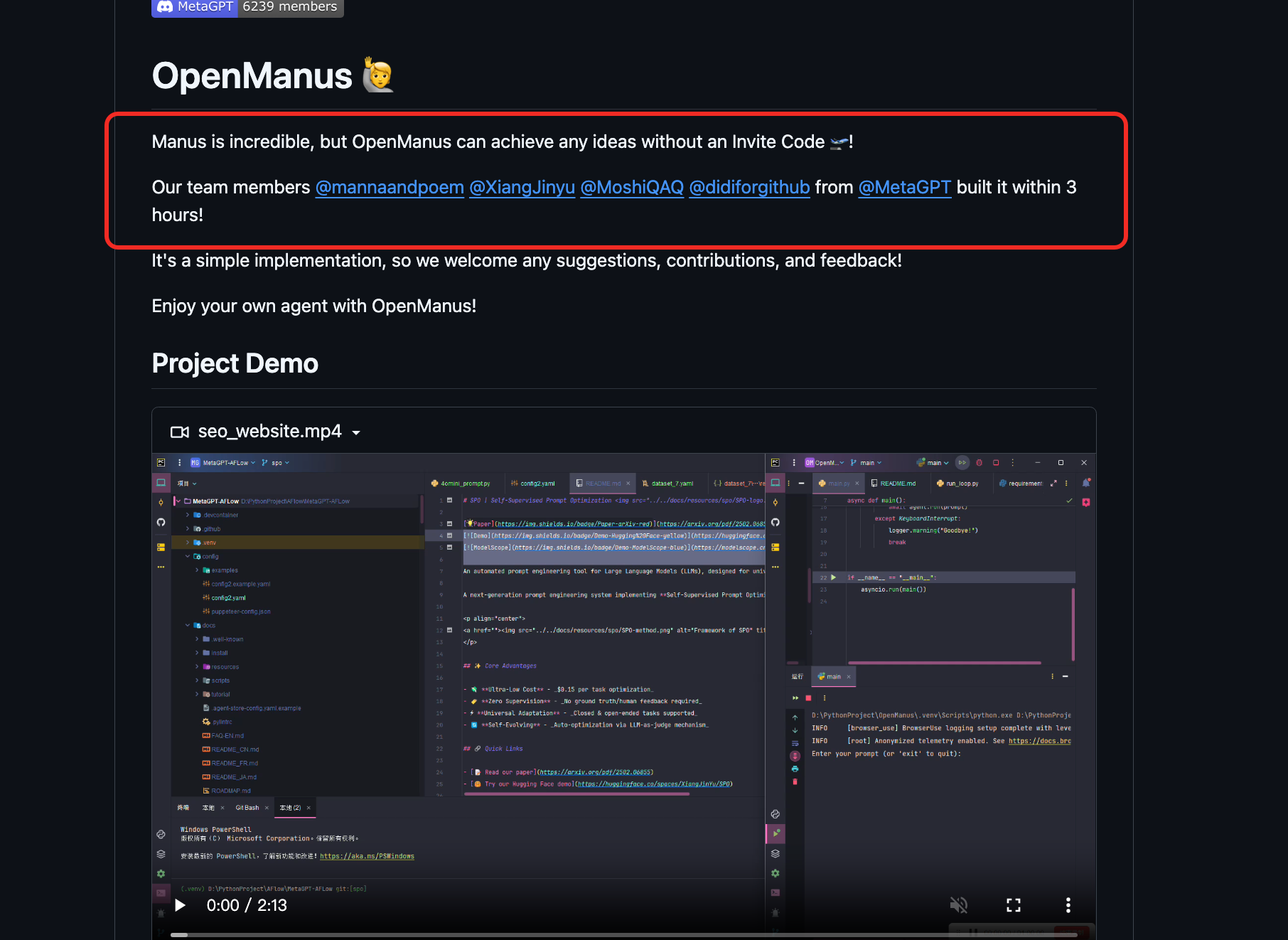1288x940 pixels.
Task: Follow the @MetaGPT link
Action: click(905, 188)
